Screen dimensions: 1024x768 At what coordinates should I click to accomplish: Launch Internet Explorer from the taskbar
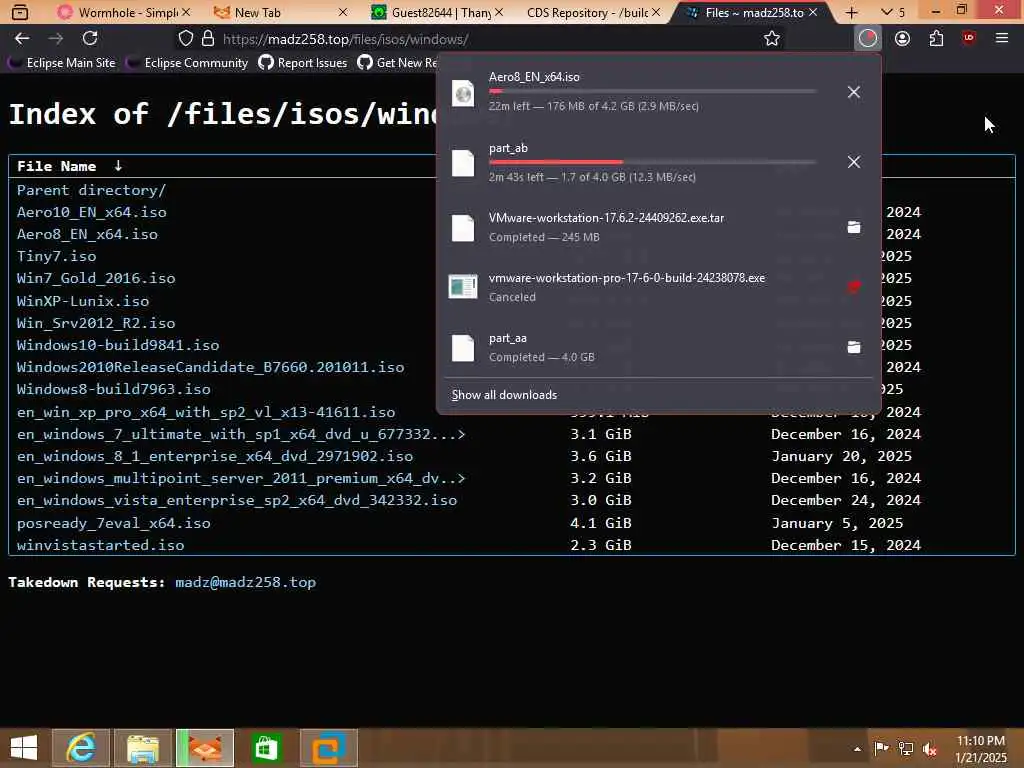[81, 748]
